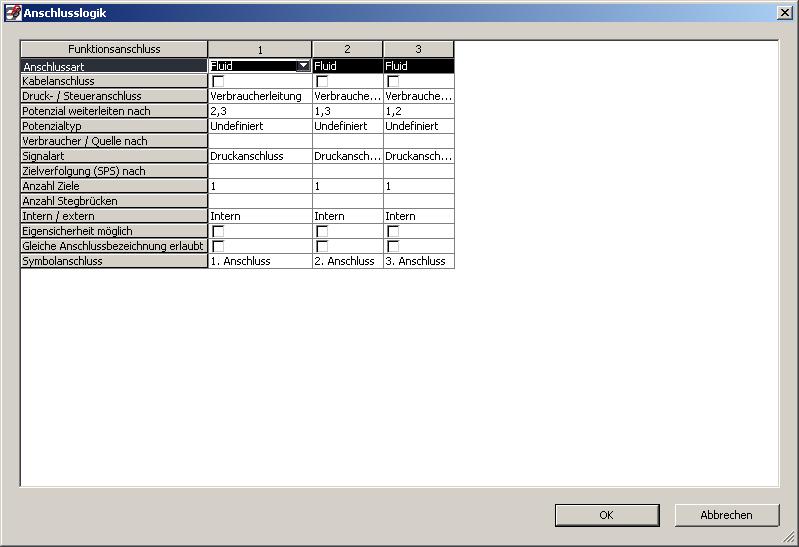
Task: Select the Gleiche Anschlussbezeichnung erlaubt row header
Action: pyautogui.click(x=114, y=246)
